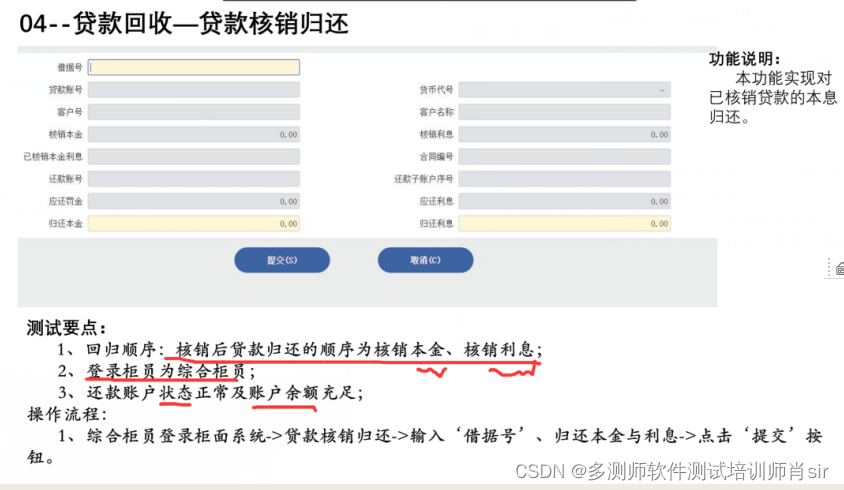Submit the form with 提交(S)
This screenshot has width=844, height=490.
(282, 260)
